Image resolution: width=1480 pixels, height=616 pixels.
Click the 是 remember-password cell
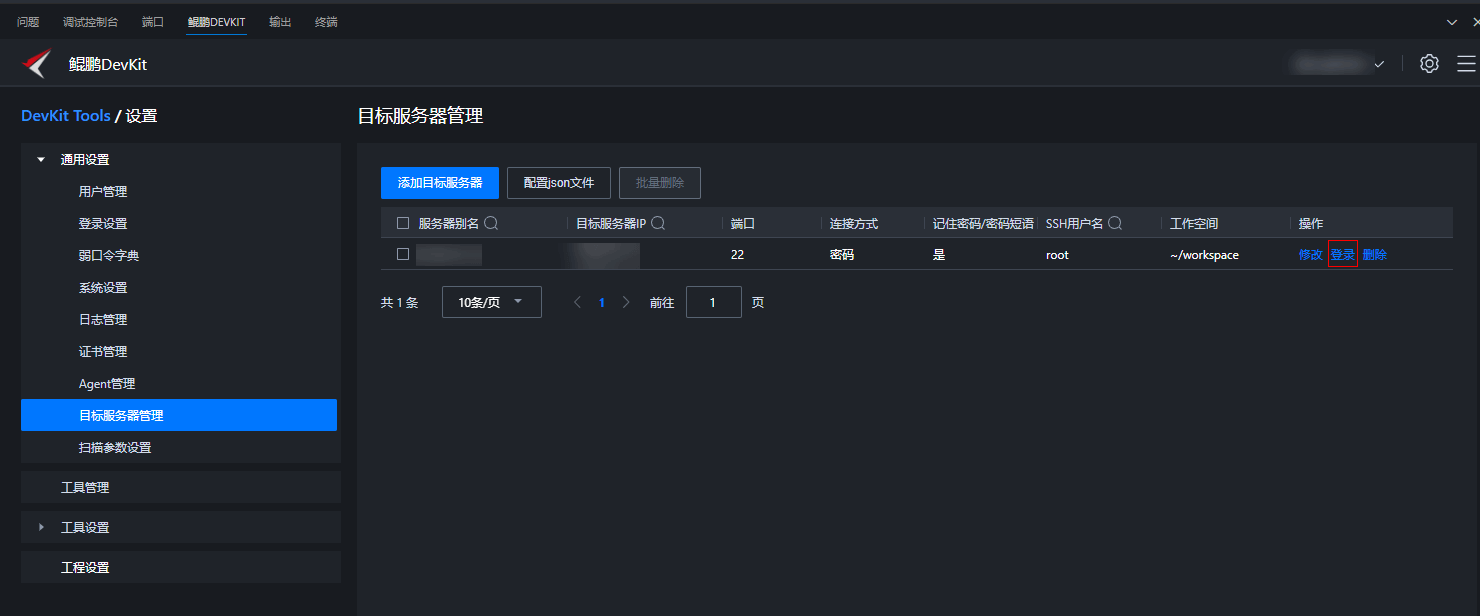[939, 255]
